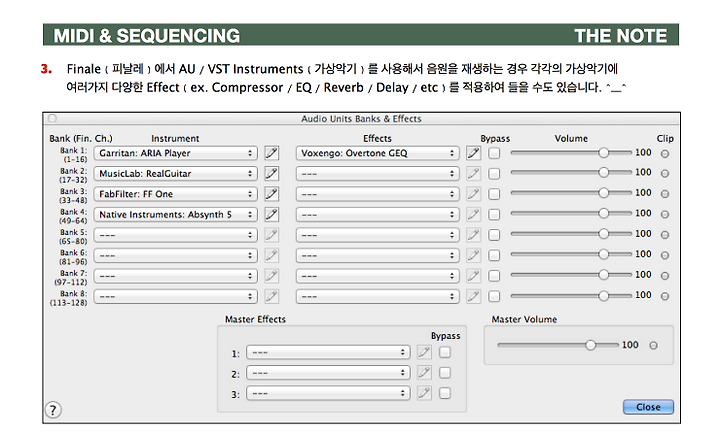Click Bank 8 instrument edit pencil icon

point(271,296)
